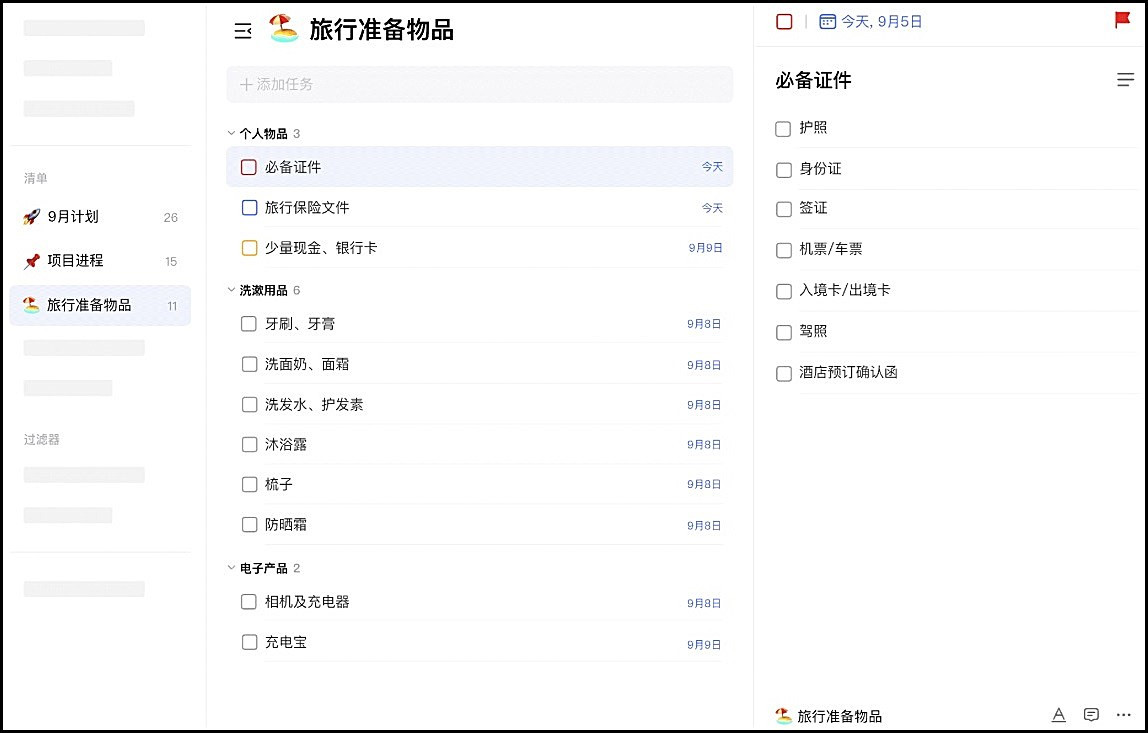Click the text formatting icon
This screenshot has width=1148, height=733.
click(1058, 715)
